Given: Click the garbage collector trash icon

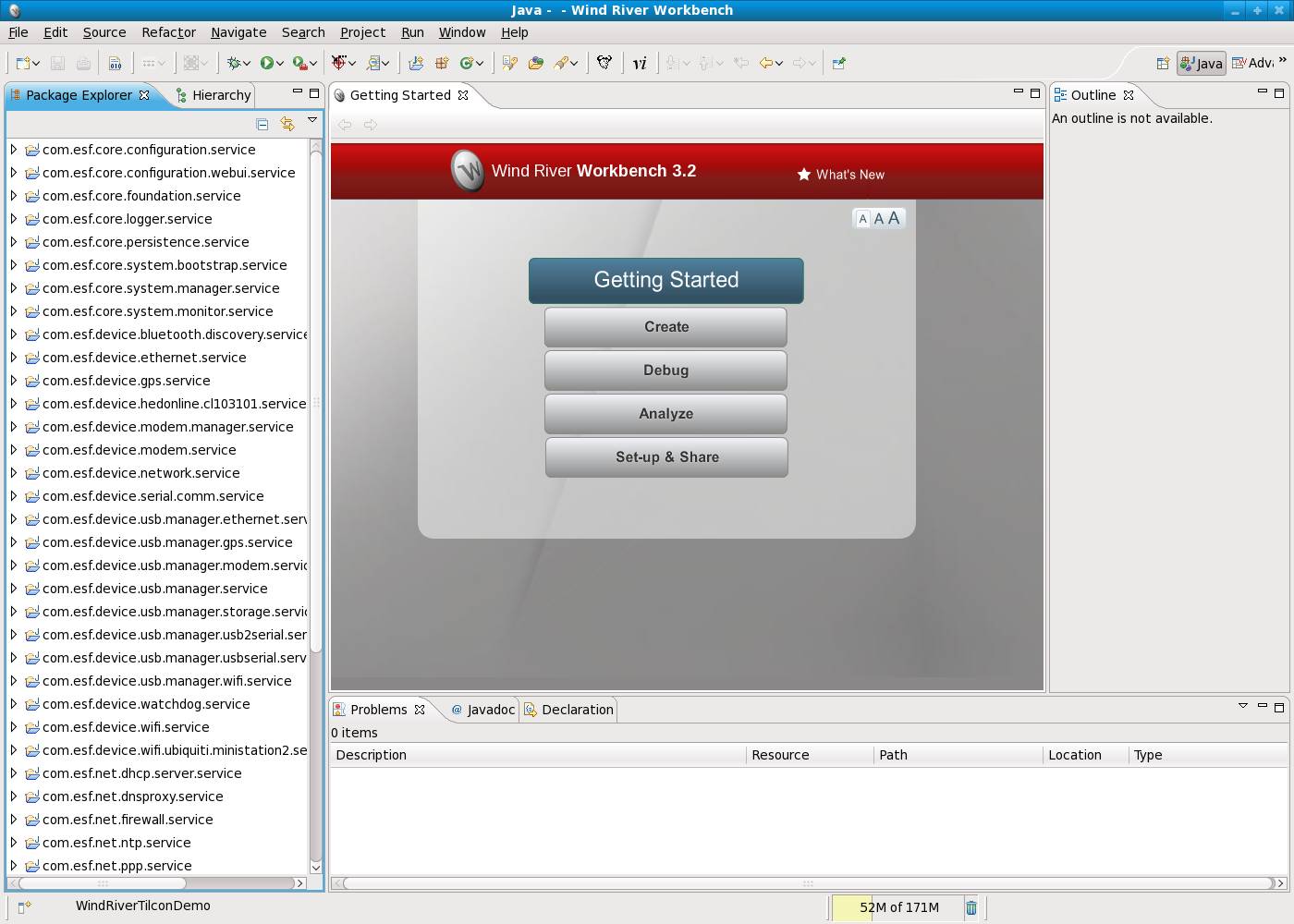Looking at the screenshot, I should (x=971, y=907).
